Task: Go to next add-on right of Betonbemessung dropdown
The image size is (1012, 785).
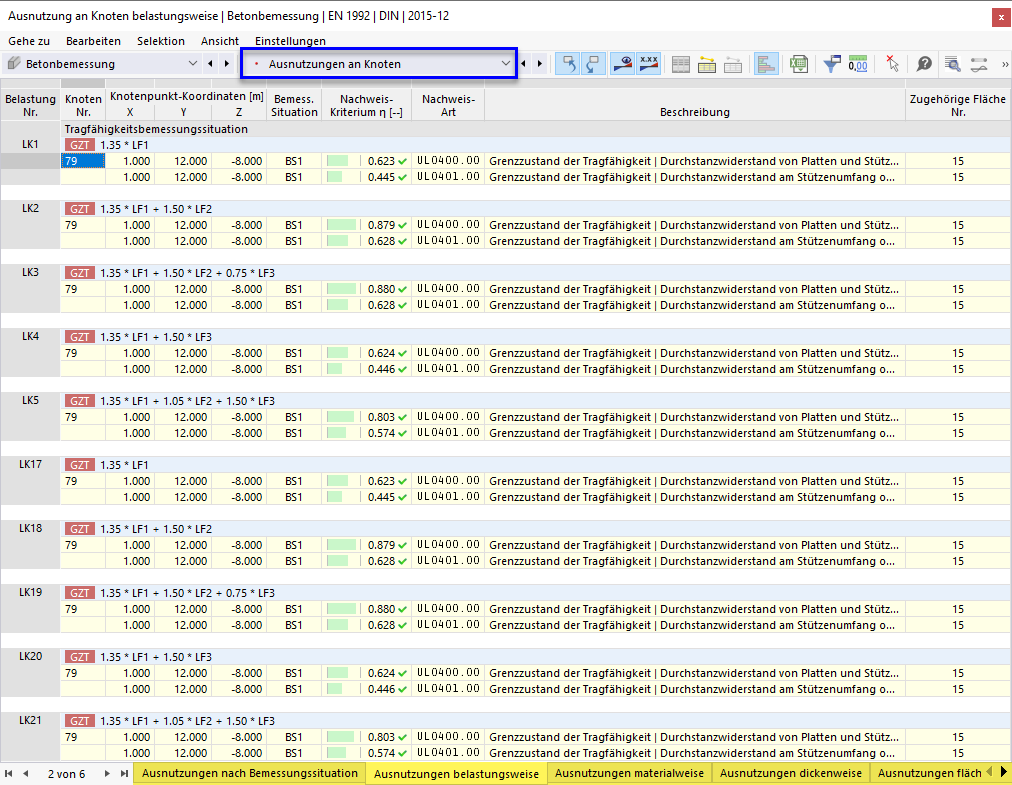Action: (227, 64)
